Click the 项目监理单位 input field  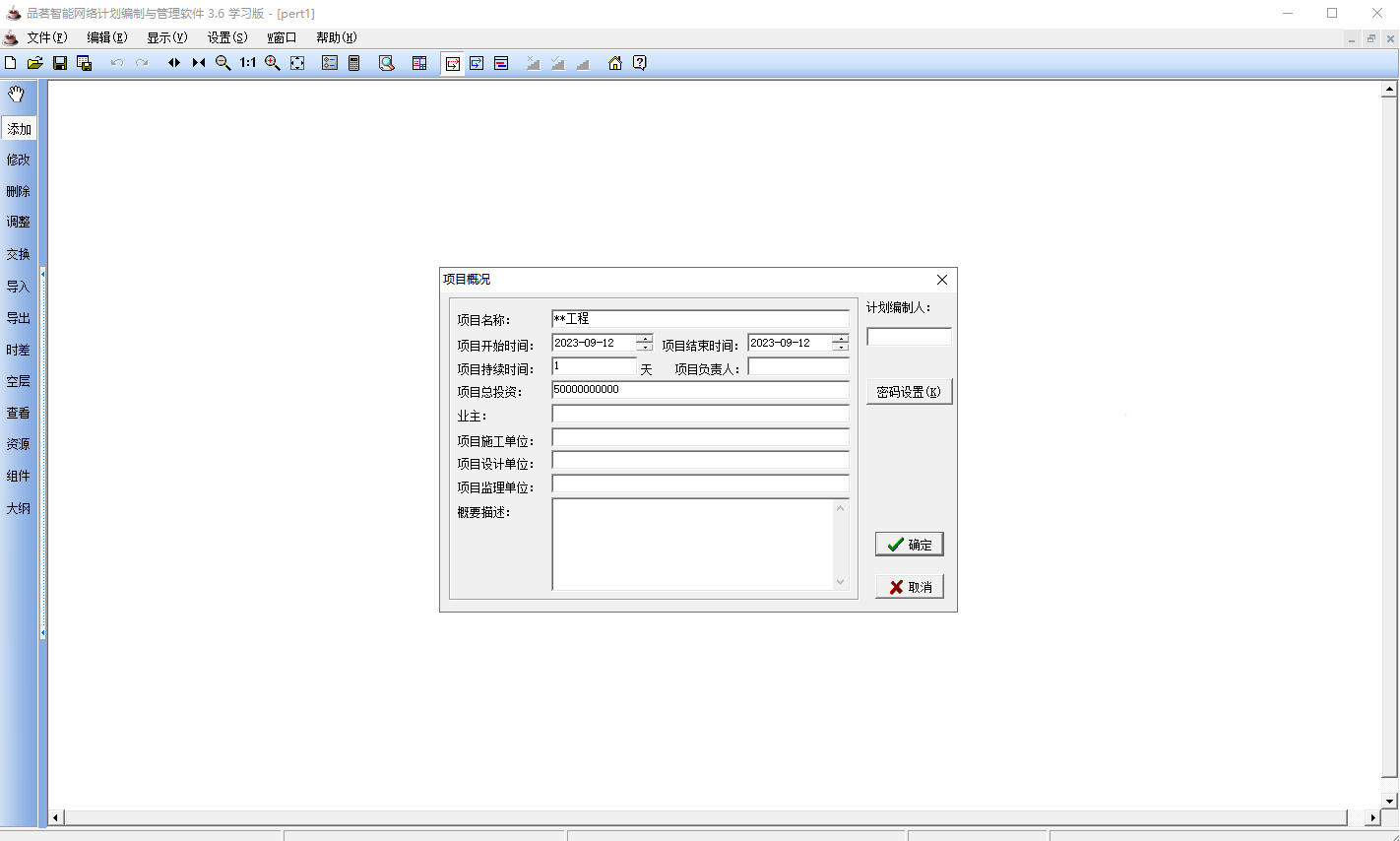pos(700,485)
